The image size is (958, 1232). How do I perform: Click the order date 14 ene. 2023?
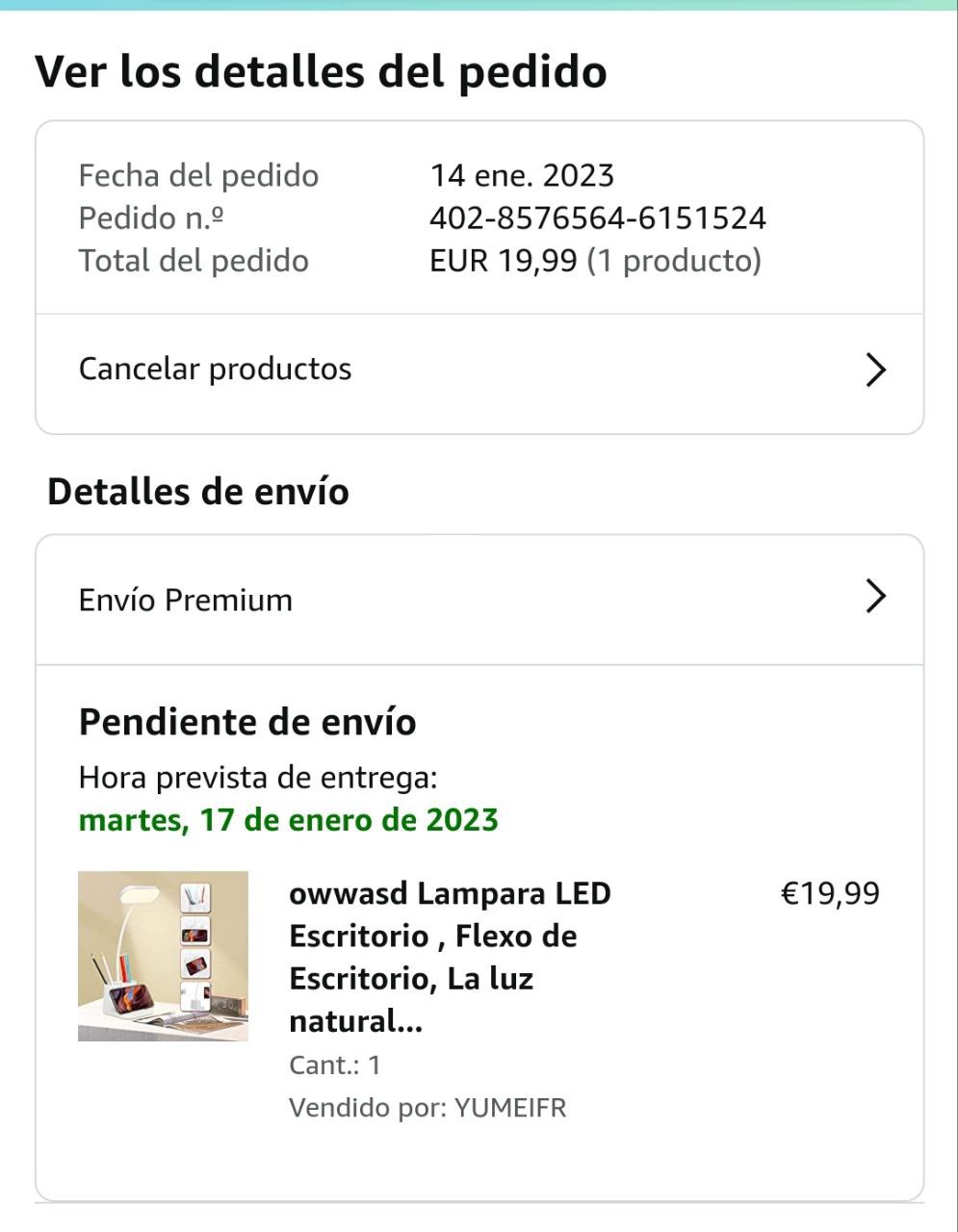[521, 175]
